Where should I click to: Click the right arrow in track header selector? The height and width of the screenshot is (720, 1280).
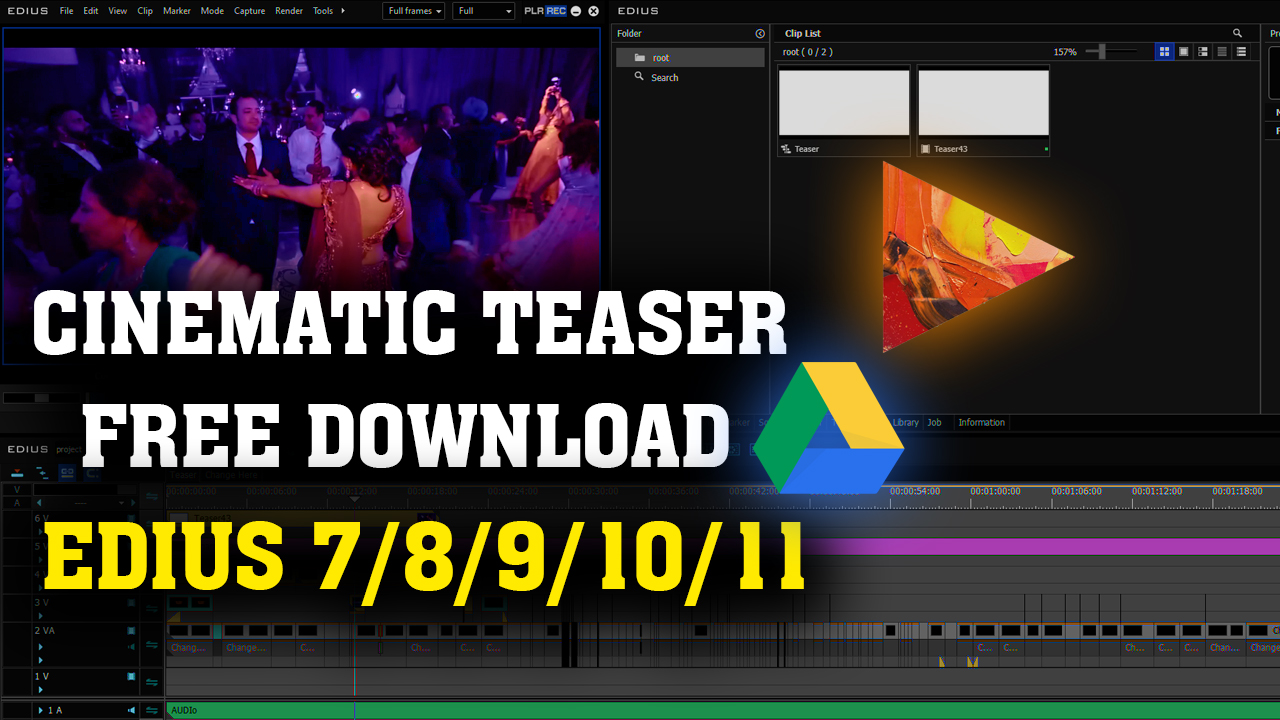point(131,503)
